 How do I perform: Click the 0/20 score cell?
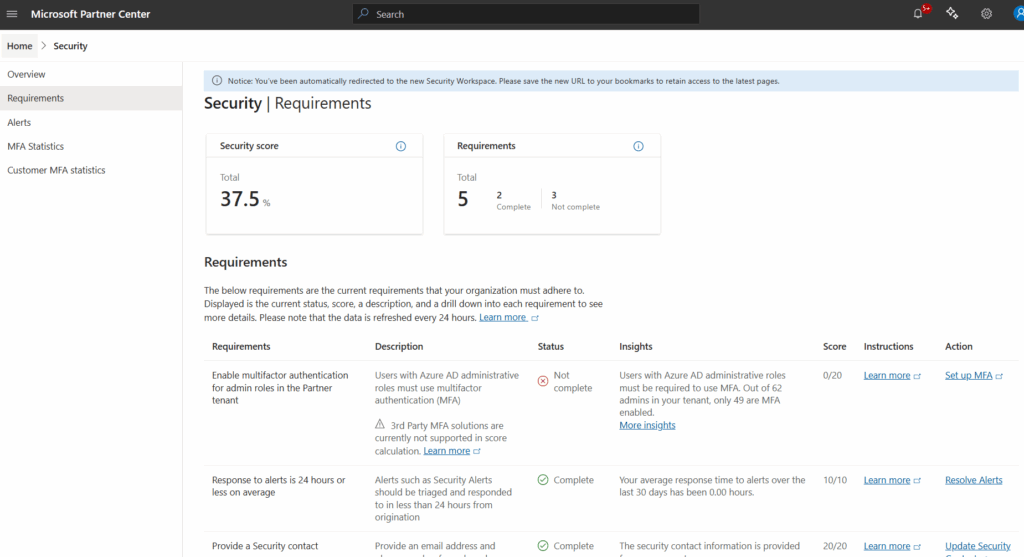833,375
